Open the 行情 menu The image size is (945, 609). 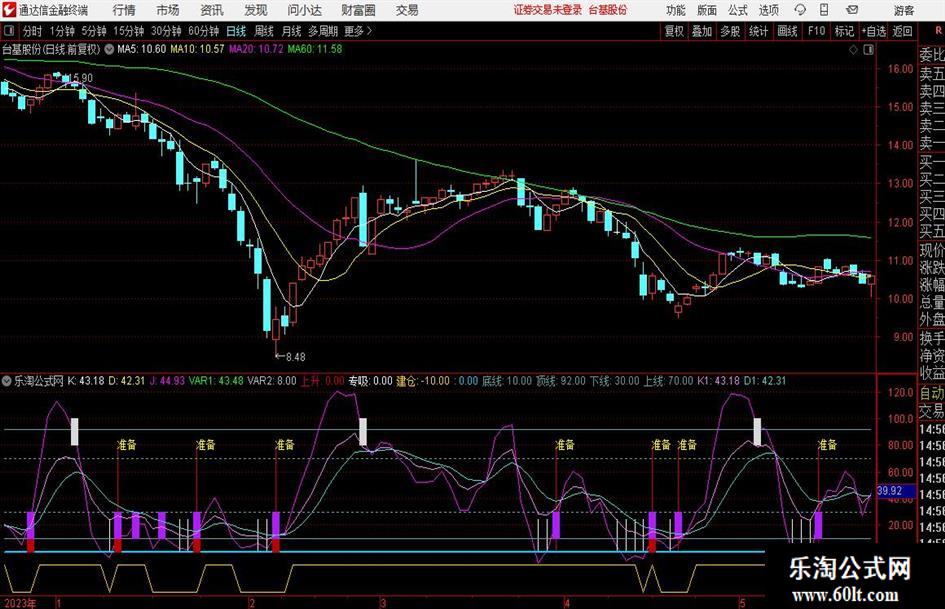tap(124, 10)
